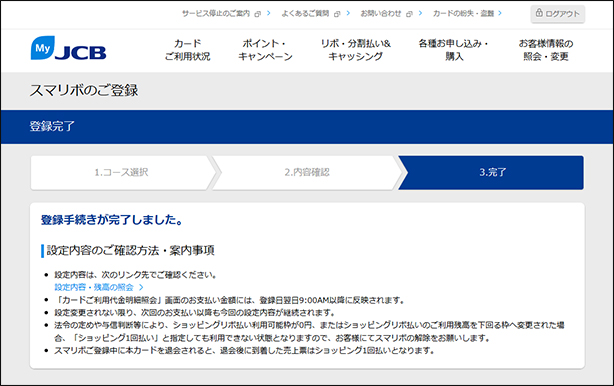Click 設定内容のご確認方法・案内事項 heading
Image resolution: width=614 pixels, height=386 pixels.
click(130, 251)
